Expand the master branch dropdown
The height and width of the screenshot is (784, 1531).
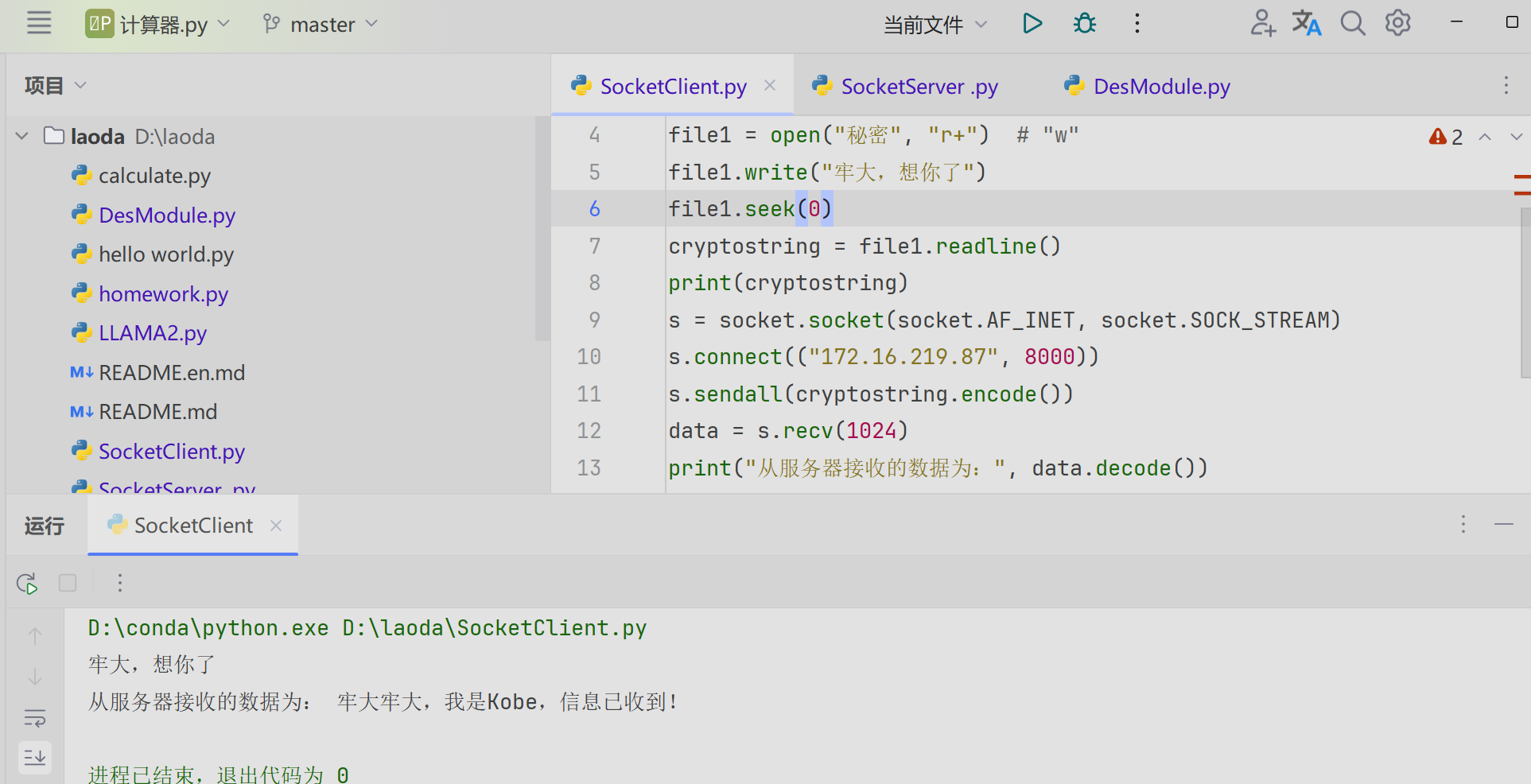321,25
